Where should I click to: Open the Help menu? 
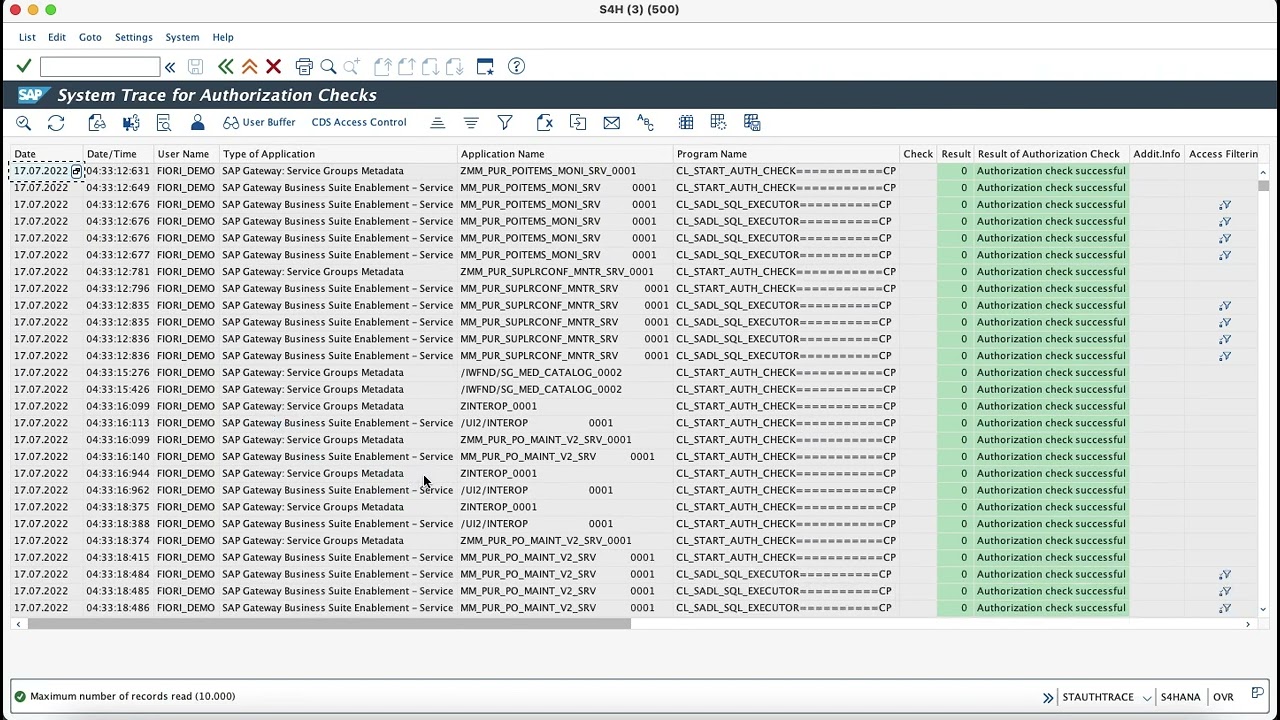tap(223, 37)
